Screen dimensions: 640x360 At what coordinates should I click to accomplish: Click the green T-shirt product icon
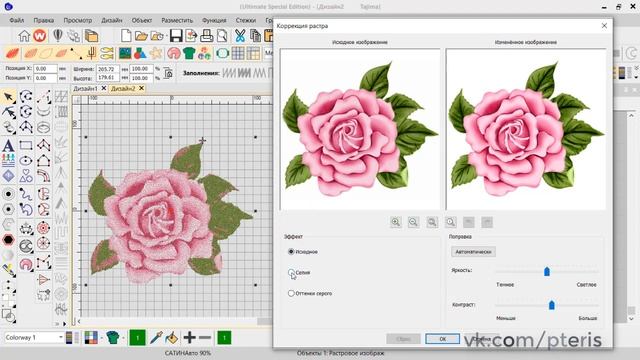tap(189, 53)
